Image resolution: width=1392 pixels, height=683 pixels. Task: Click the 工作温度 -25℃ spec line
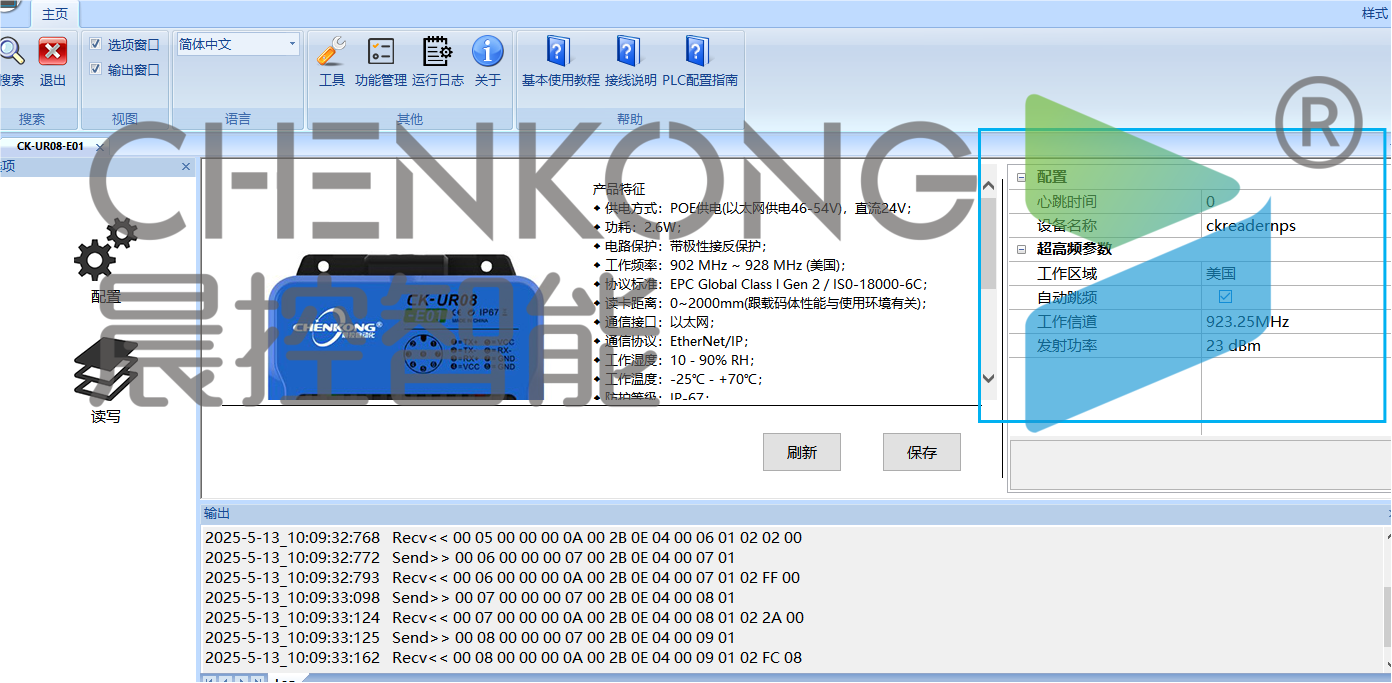678,378
